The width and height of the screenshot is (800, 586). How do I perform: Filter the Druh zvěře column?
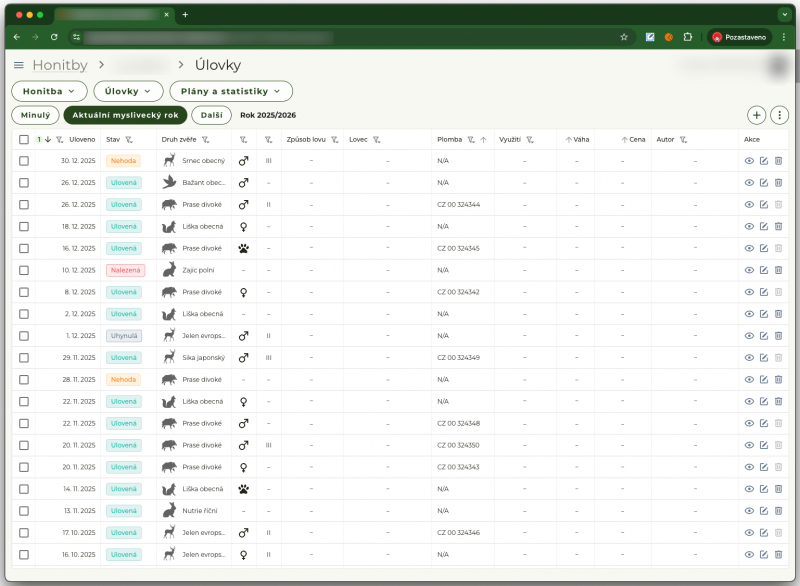pyautogui.click(x=206, y=140)
